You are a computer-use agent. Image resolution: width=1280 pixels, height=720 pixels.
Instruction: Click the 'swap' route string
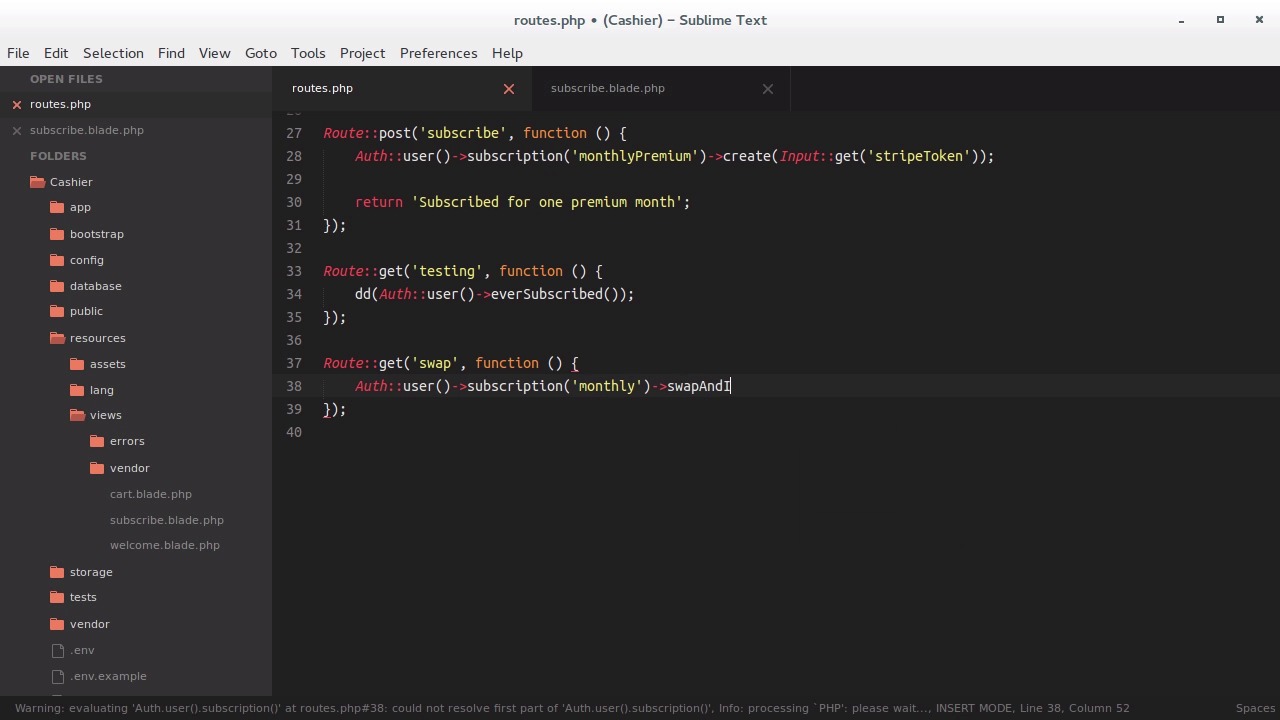(x=435, y=363)
